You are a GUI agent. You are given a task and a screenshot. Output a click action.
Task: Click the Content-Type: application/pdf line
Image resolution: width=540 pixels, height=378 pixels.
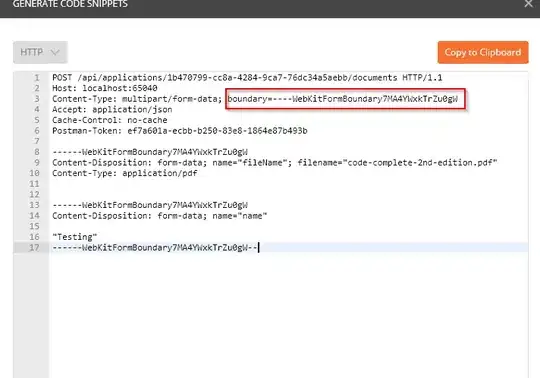point(125,173)
